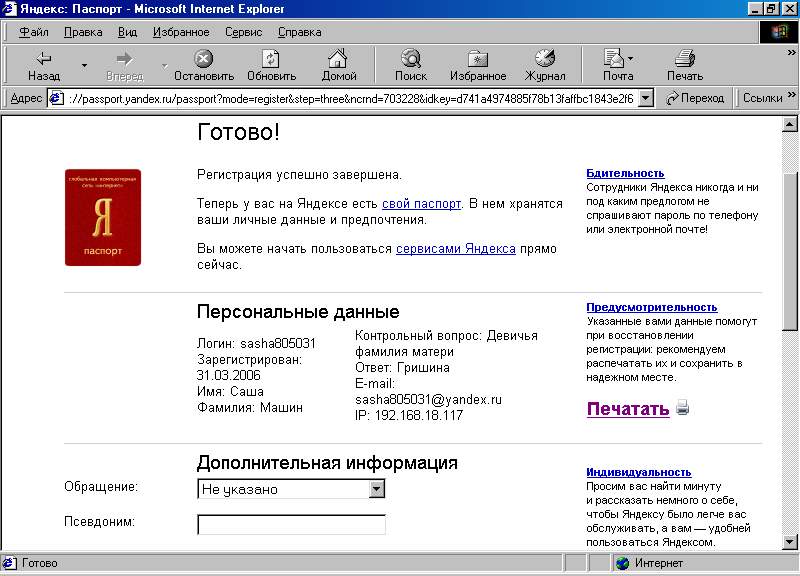Screen dimensions: 800x576
Task: Click the Windows logo throbber icon
Action: click(779, 32)
